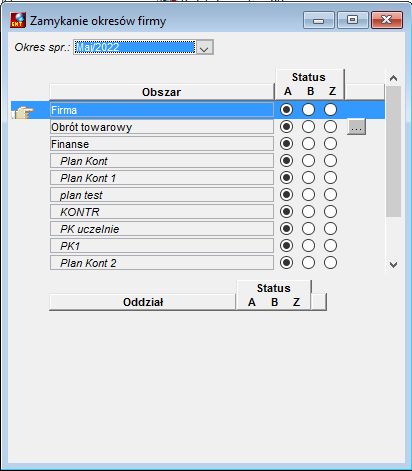Mark PK1 with status Z

coord(330,246)
